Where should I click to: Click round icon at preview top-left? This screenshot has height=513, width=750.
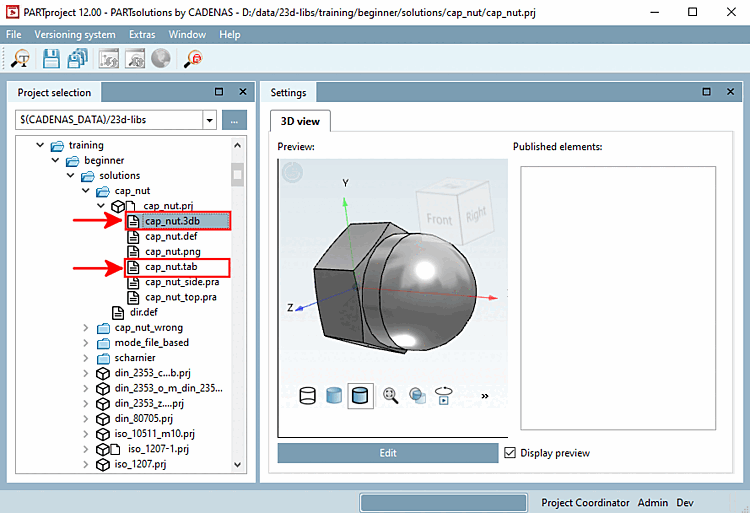point(292,172)
